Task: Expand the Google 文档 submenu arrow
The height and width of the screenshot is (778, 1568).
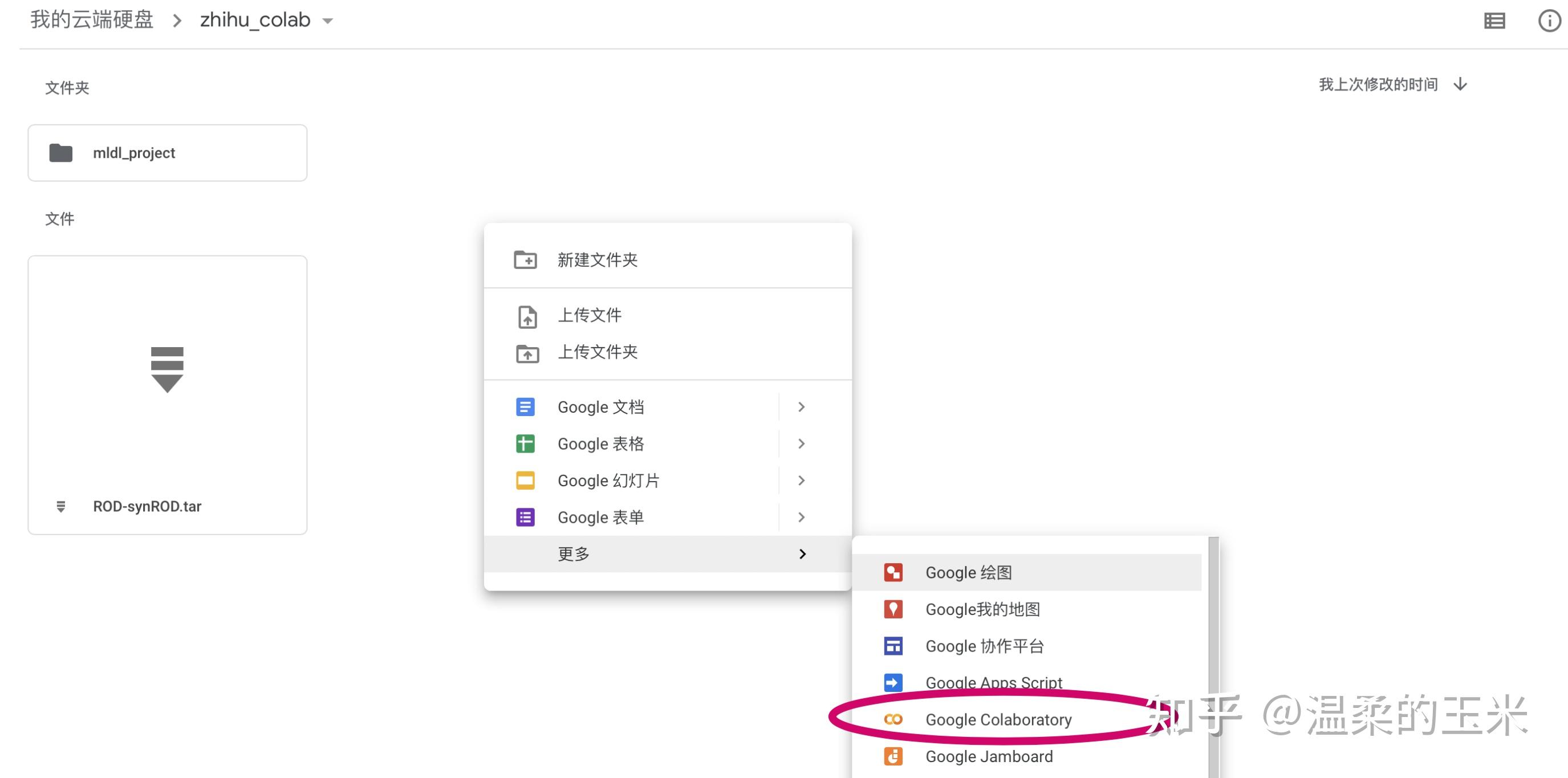Action: (x=801, y=406)
